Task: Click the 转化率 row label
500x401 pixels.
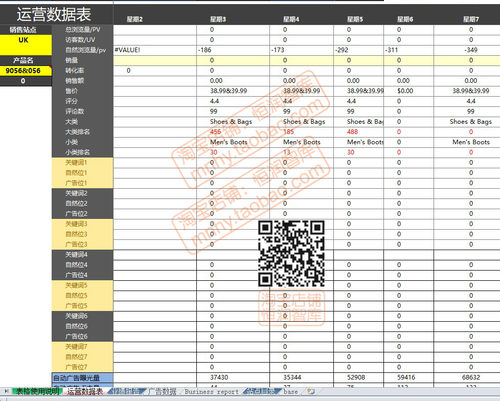Action: tap(83, 71)
